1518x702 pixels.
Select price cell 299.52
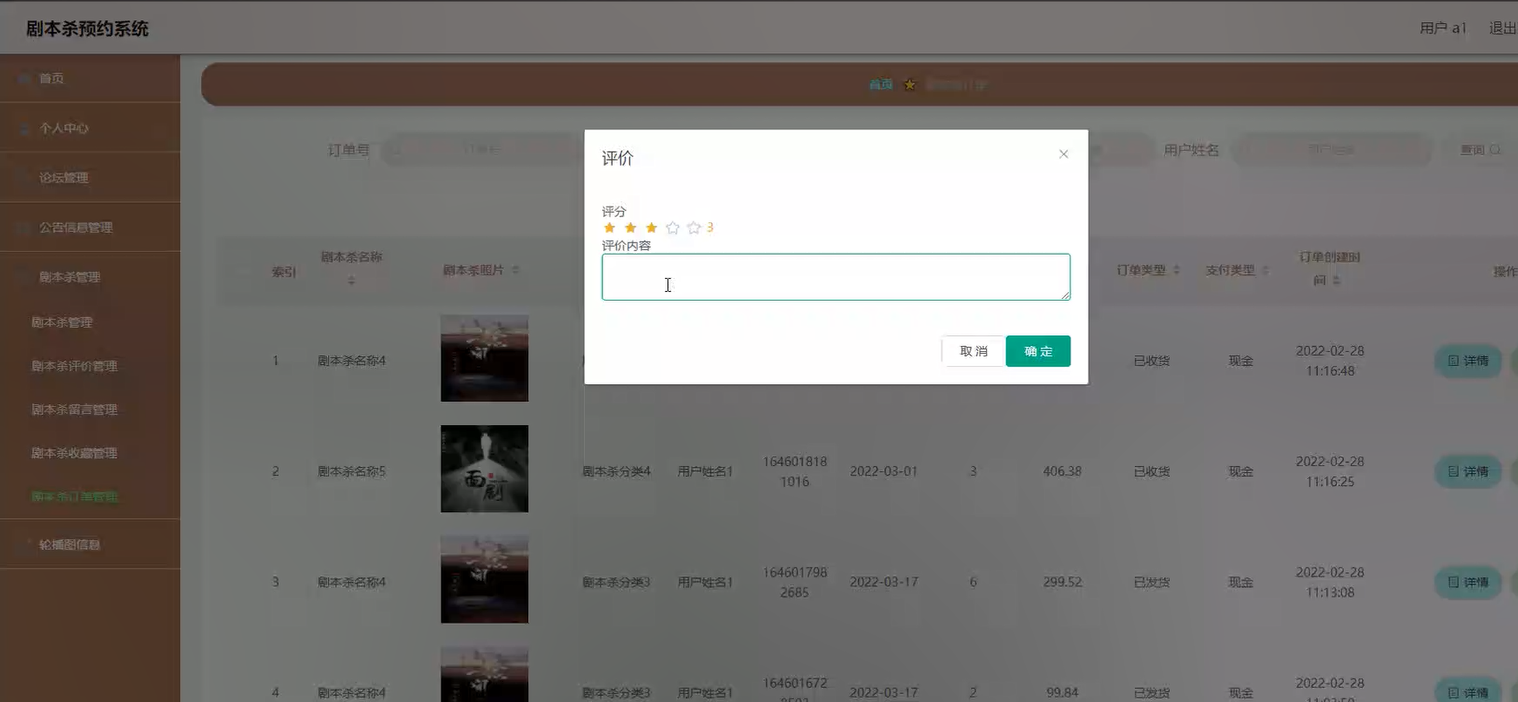point(1062,582)
